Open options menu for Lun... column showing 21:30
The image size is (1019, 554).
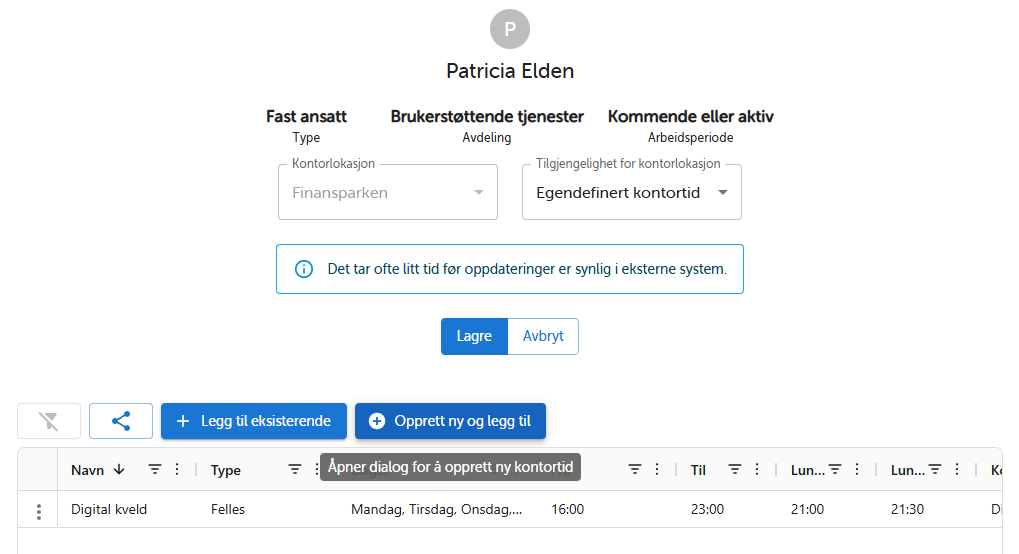957,469
